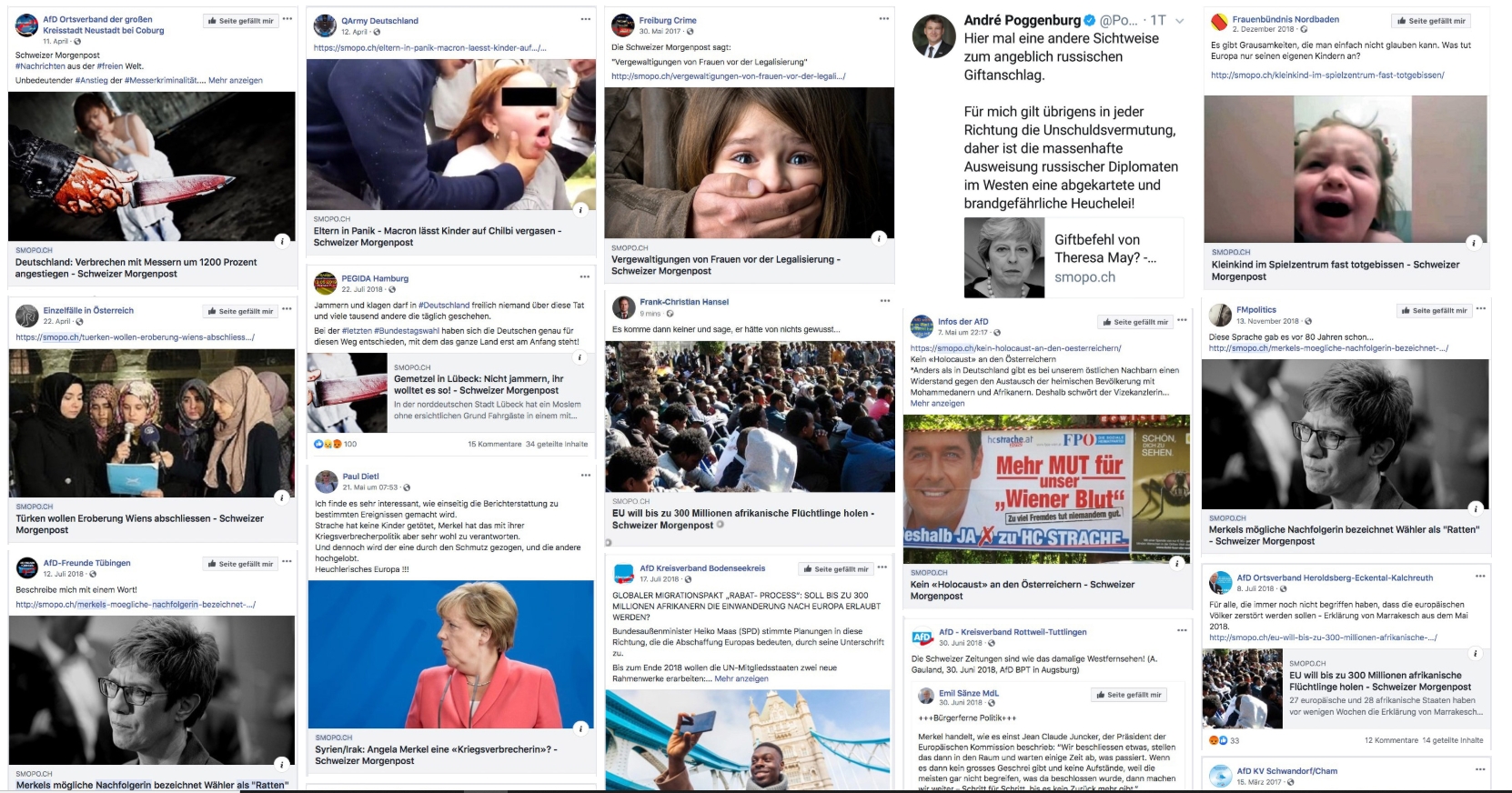Expand 'Mehr anzeigen' on Infos der AfD post
The height and width of the screenshot is (793, 1512).
coord(938,403)
